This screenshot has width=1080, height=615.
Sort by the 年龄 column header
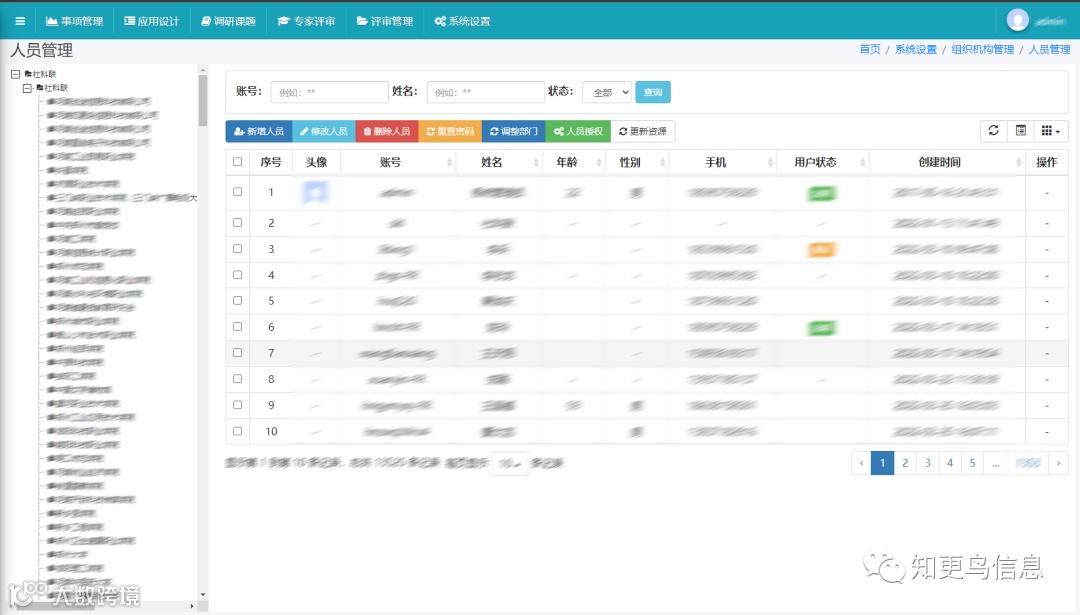point(574,162)
